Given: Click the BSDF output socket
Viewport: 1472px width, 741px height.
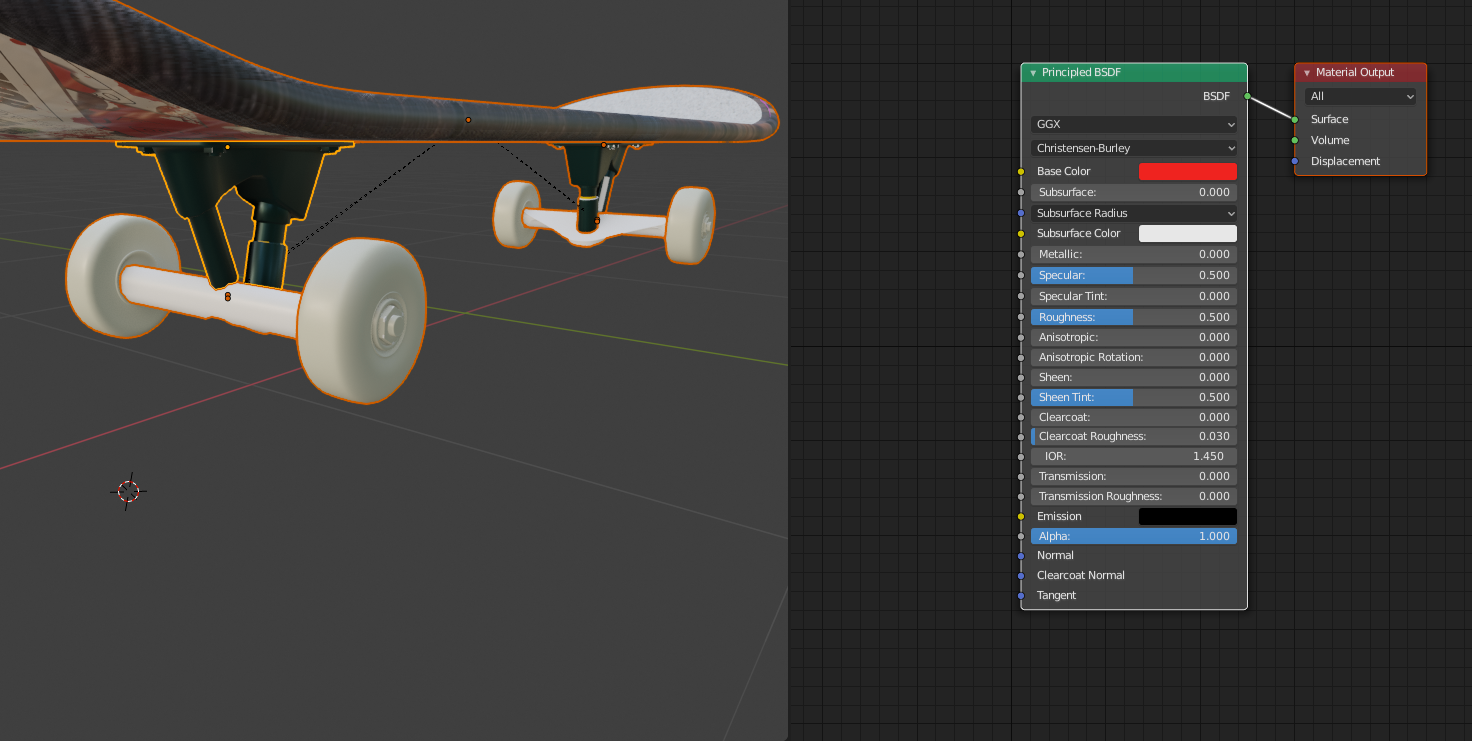Looking at the screenshot, I should (1248, 96).
